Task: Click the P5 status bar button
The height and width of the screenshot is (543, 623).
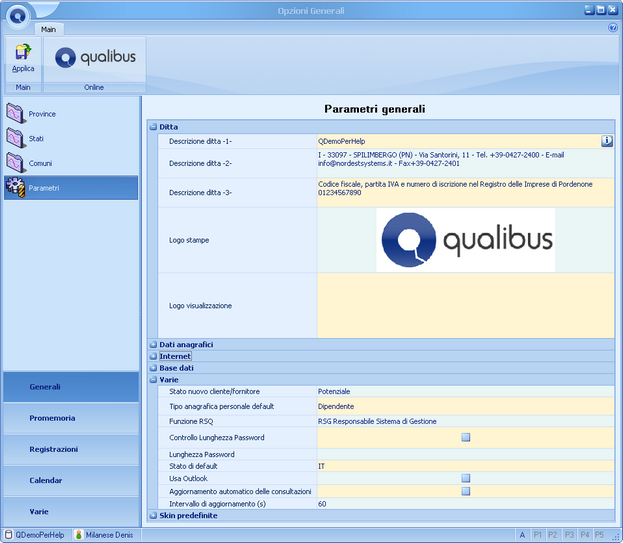Action: pyautogui.click(x=599, y=535)
